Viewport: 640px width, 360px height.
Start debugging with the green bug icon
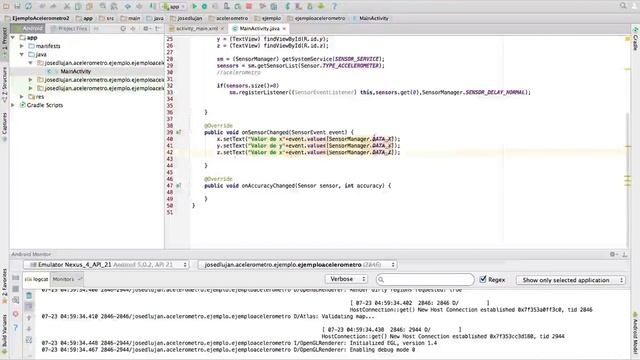pos(204,6)
